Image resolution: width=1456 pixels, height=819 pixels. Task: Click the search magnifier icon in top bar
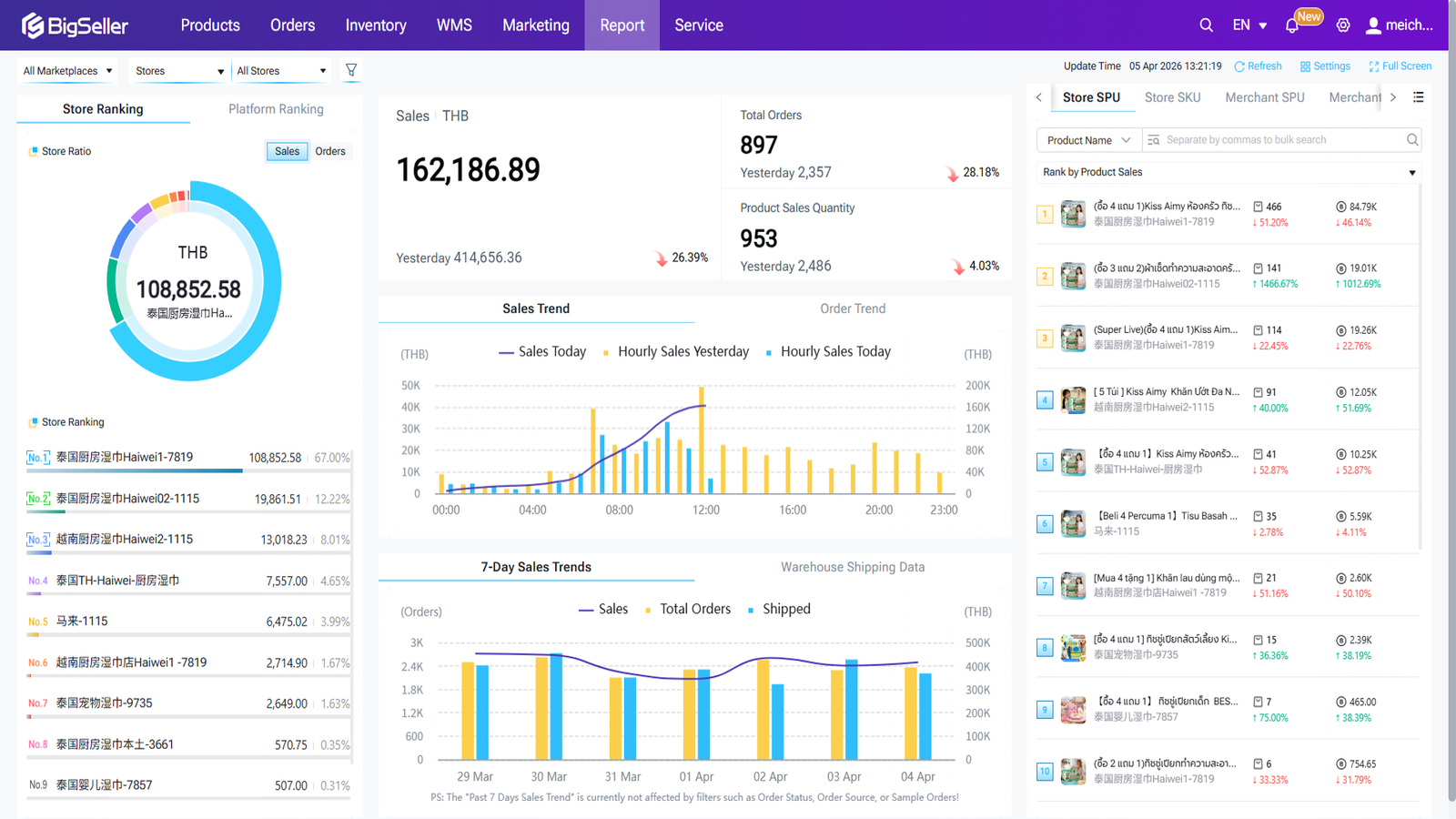pyautogui.click(x=1206, y=25)
